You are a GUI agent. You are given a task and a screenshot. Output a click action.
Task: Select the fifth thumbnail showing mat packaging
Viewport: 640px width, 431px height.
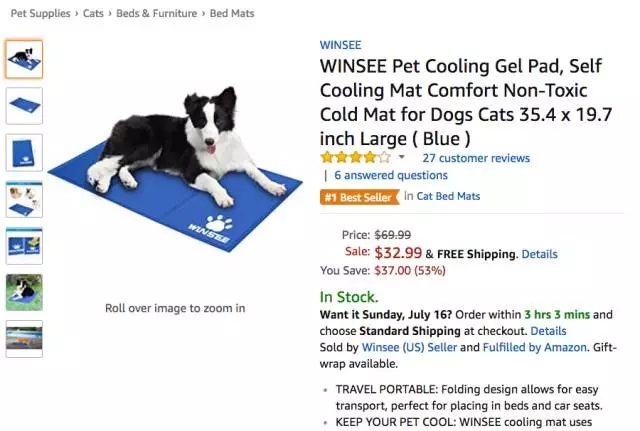coord(24,246)
